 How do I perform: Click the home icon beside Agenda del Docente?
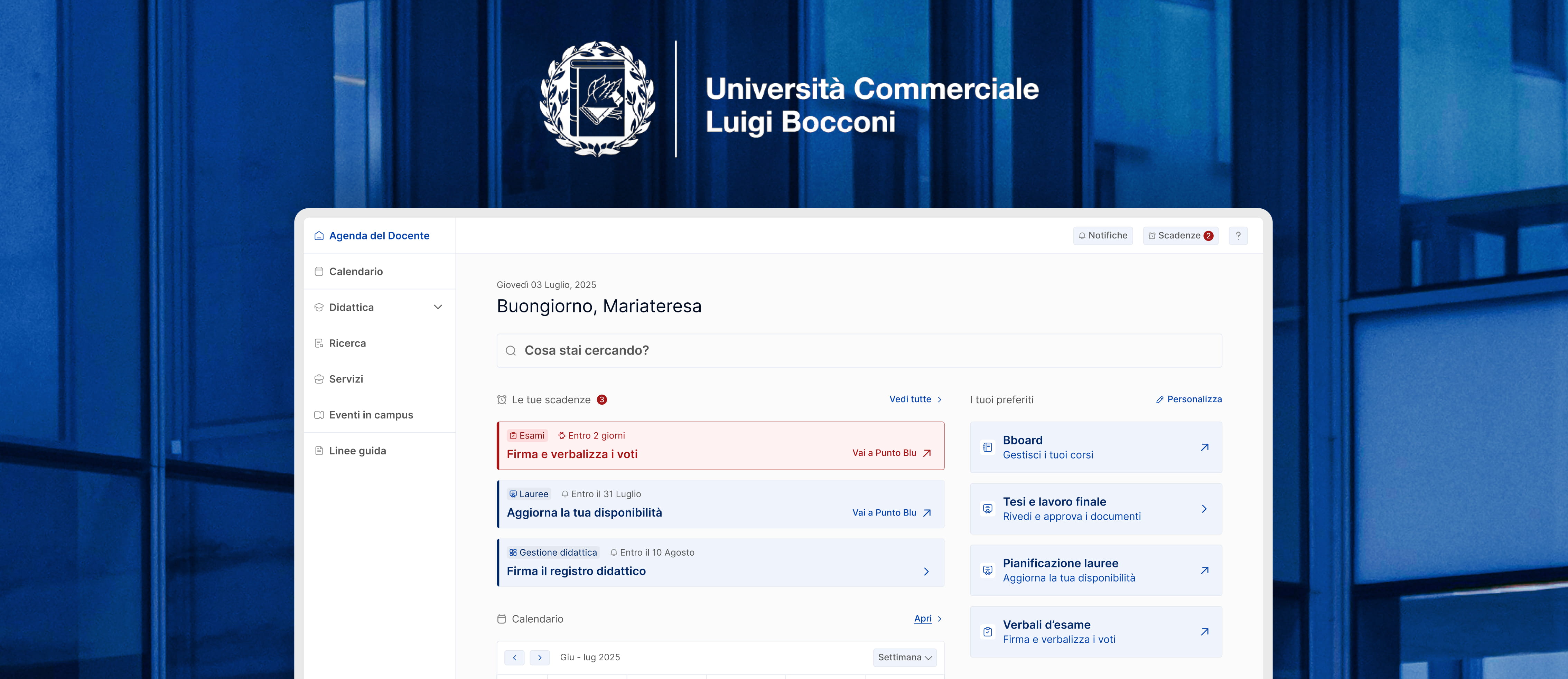319,235
